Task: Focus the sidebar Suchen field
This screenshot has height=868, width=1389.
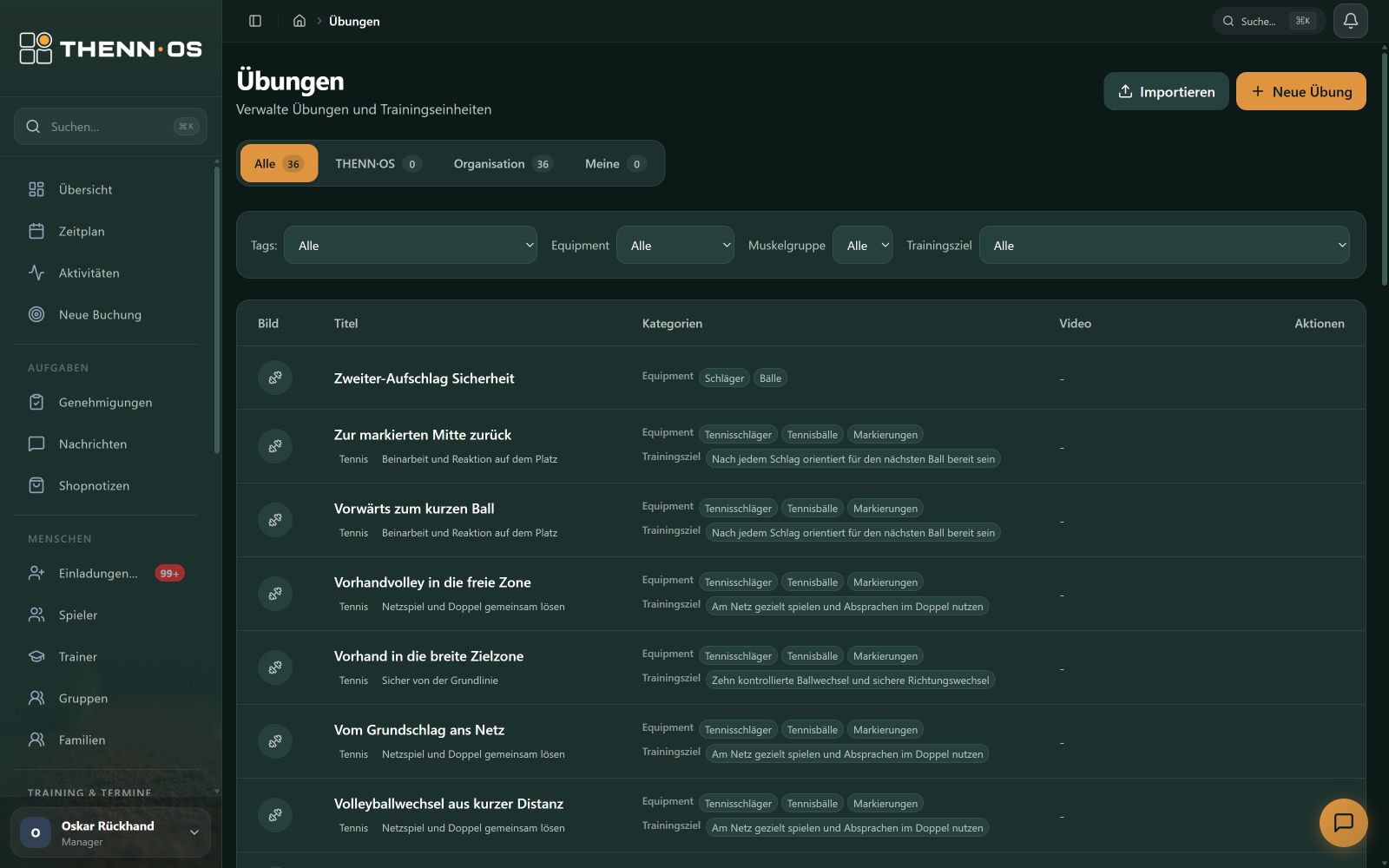Action: click(110, 126)
